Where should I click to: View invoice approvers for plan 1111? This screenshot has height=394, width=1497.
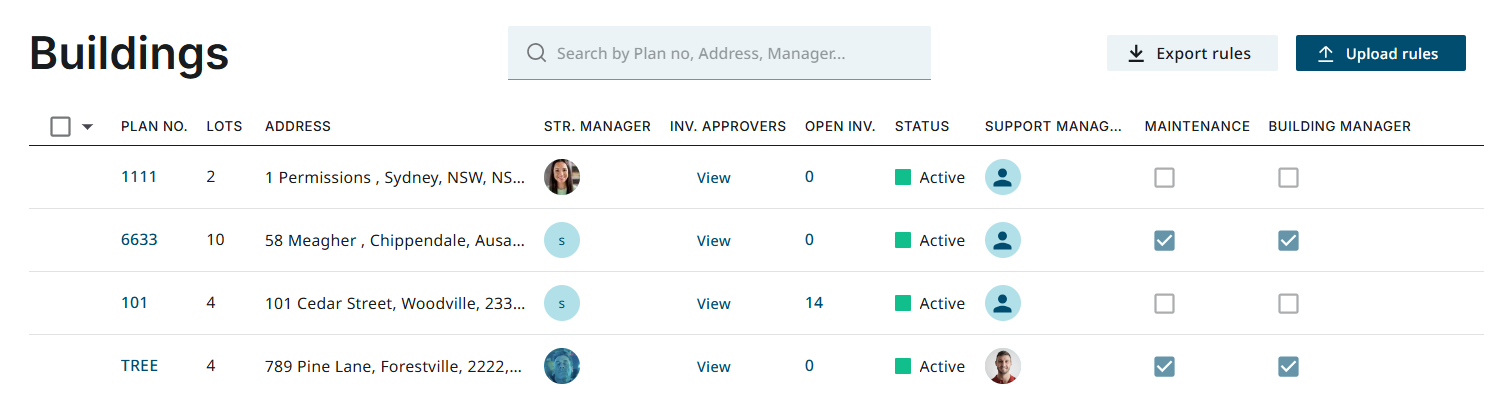point(714,178)
